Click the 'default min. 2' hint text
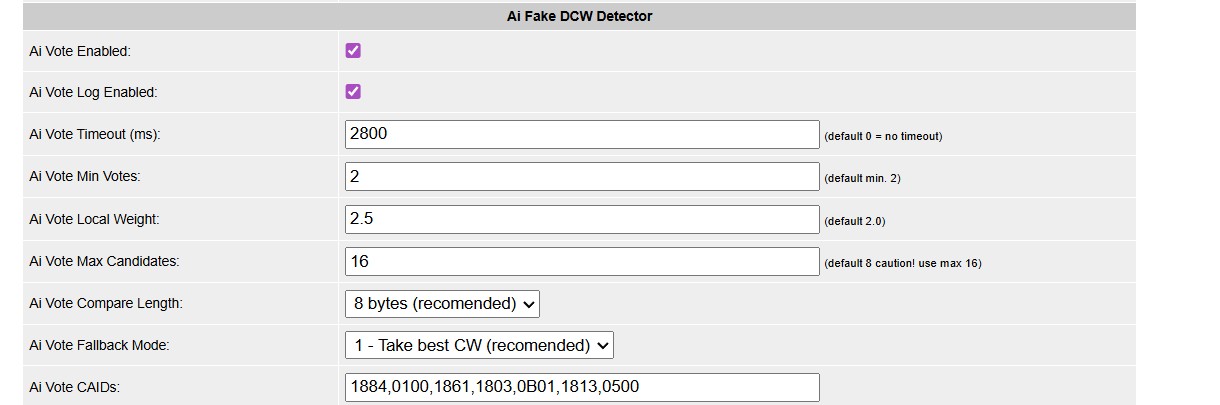This screenshot has width=1220, height=405. point(862,179)
